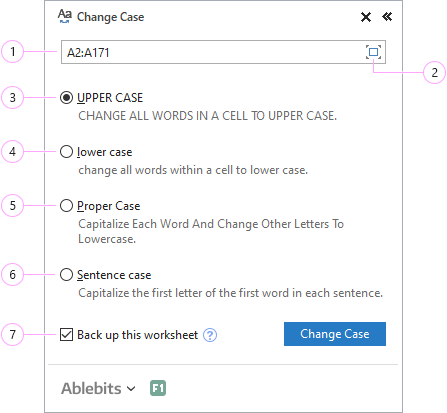Click the Back up this worksheet label
The height and width of the screenshot is (413, 447).
click(x=138, y=335)
